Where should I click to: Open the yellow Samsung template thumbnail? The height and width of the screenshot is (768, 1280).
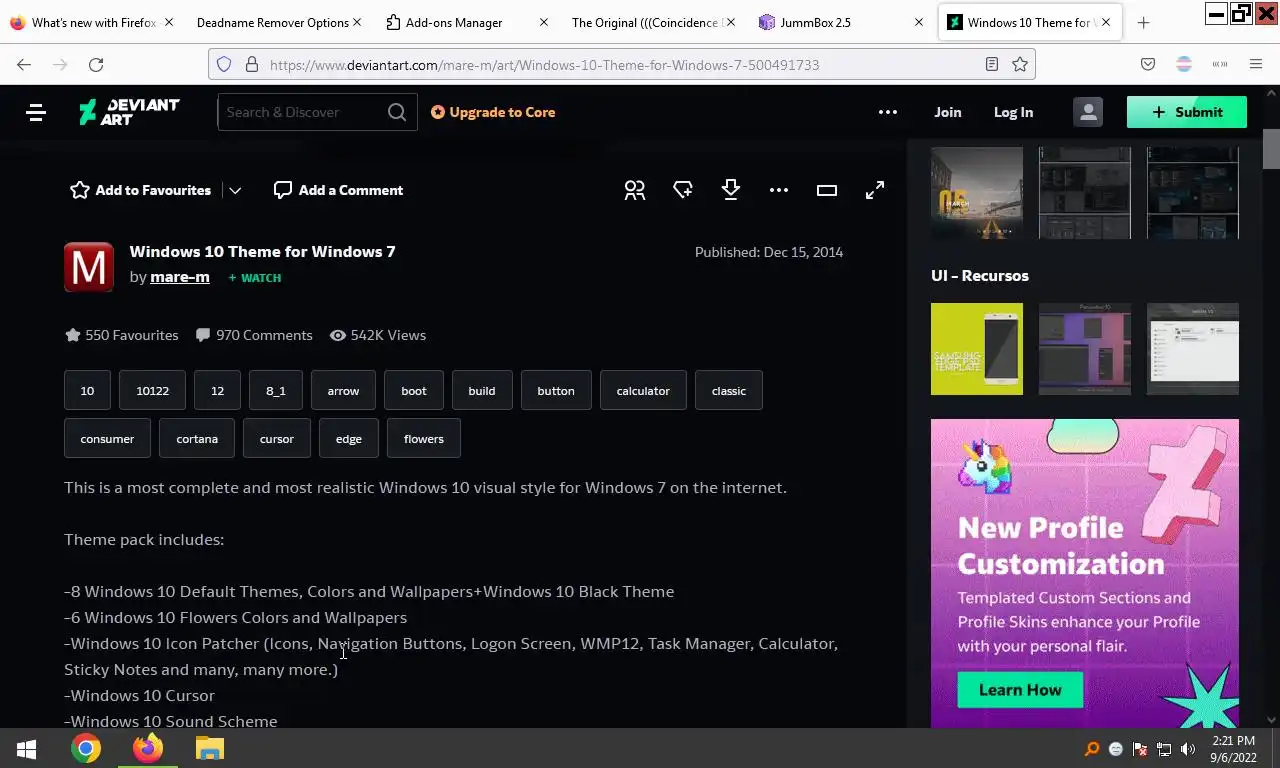point(977,349)
